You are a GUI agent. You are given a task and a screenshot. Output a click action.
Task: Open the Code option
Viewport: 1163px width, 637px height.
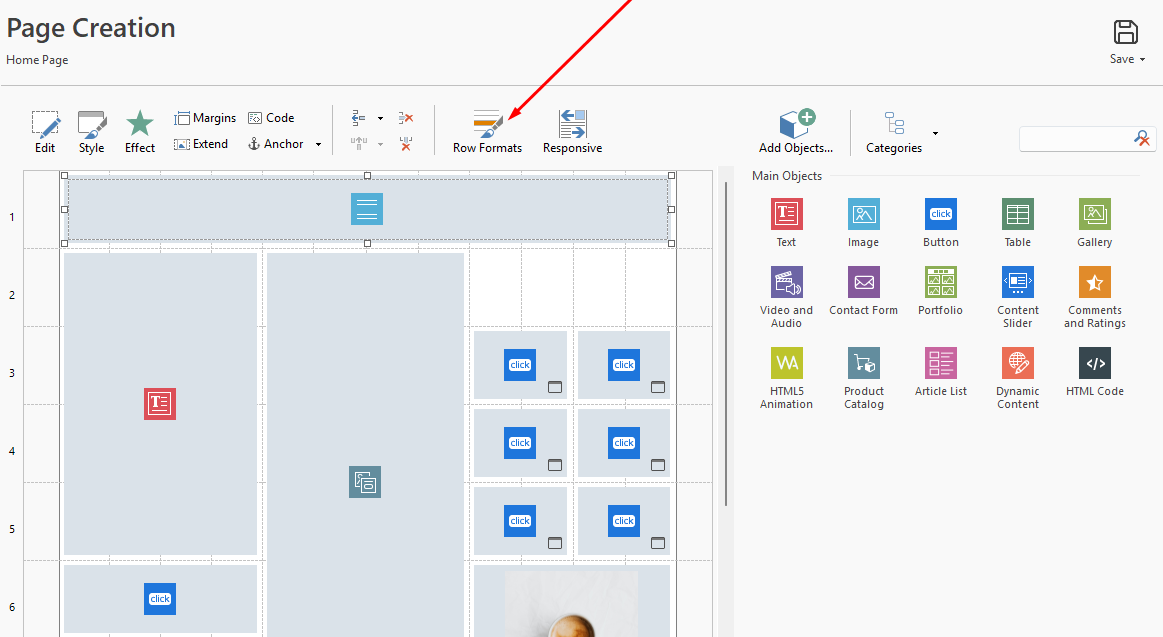point(271,118)
